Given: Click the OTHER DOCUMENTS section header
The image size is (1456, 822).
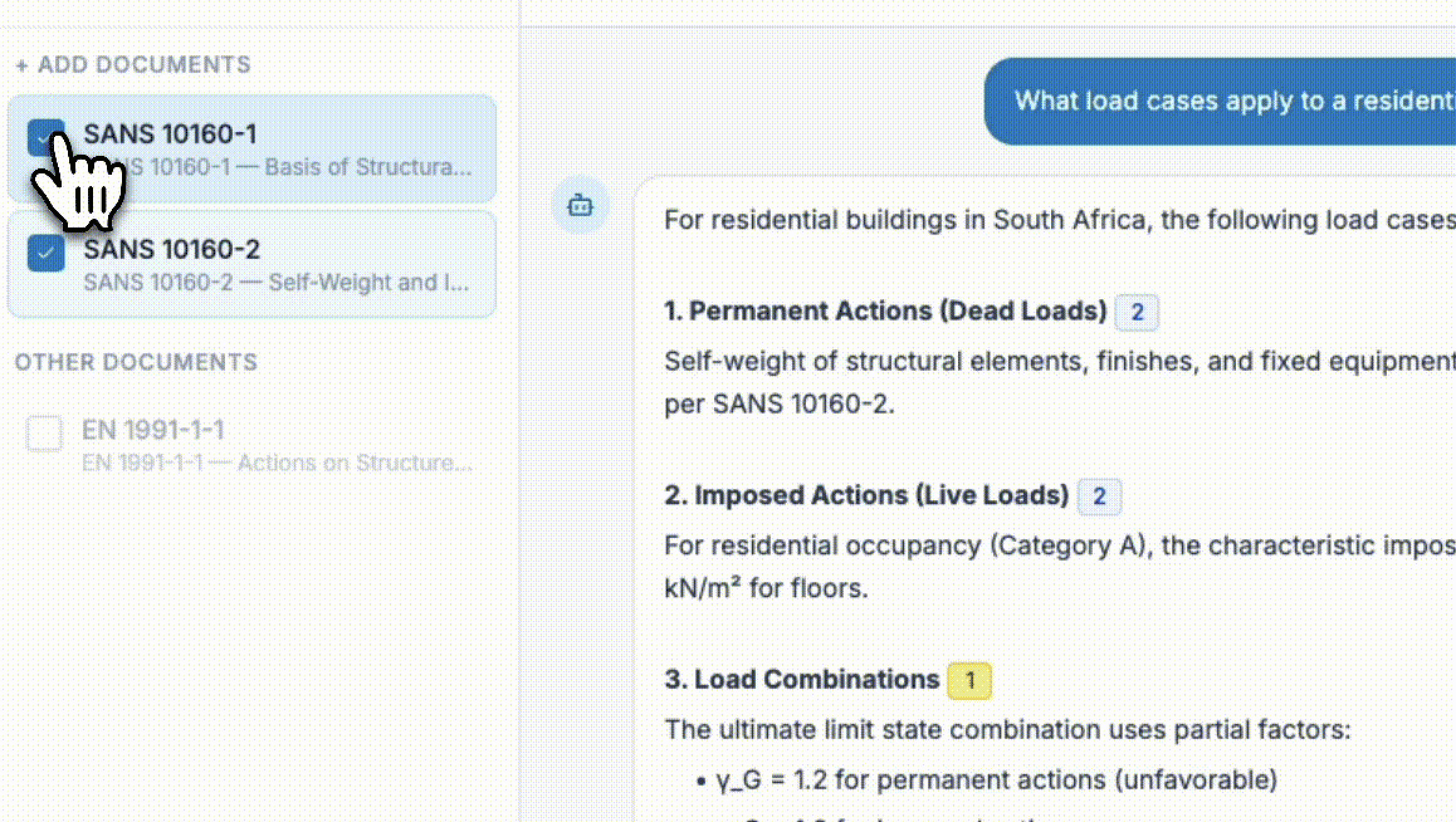Looking at the screenshot, I should pos(137,361).
